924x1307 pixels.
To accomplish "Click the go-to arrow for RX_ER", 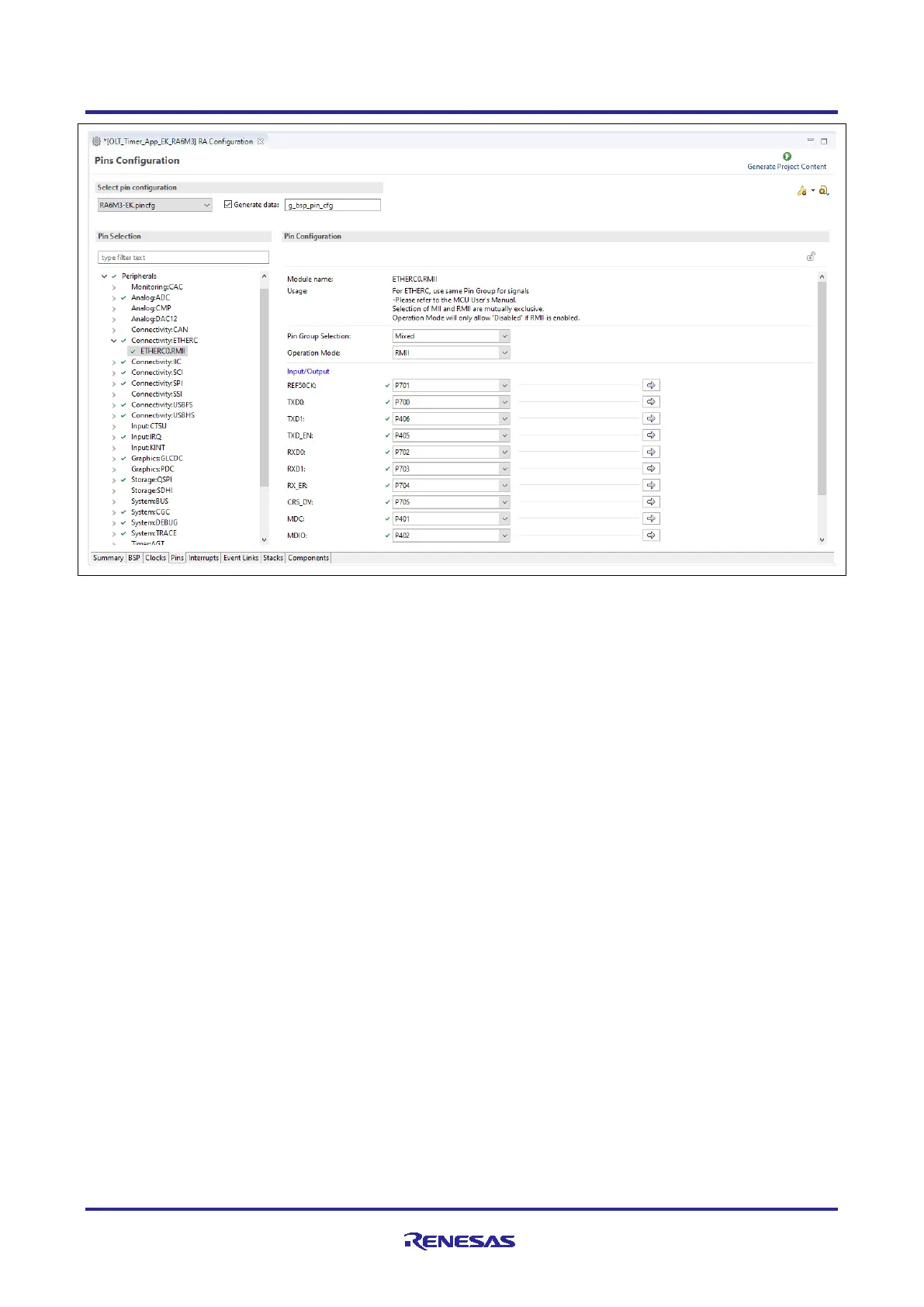I will 651,485.
